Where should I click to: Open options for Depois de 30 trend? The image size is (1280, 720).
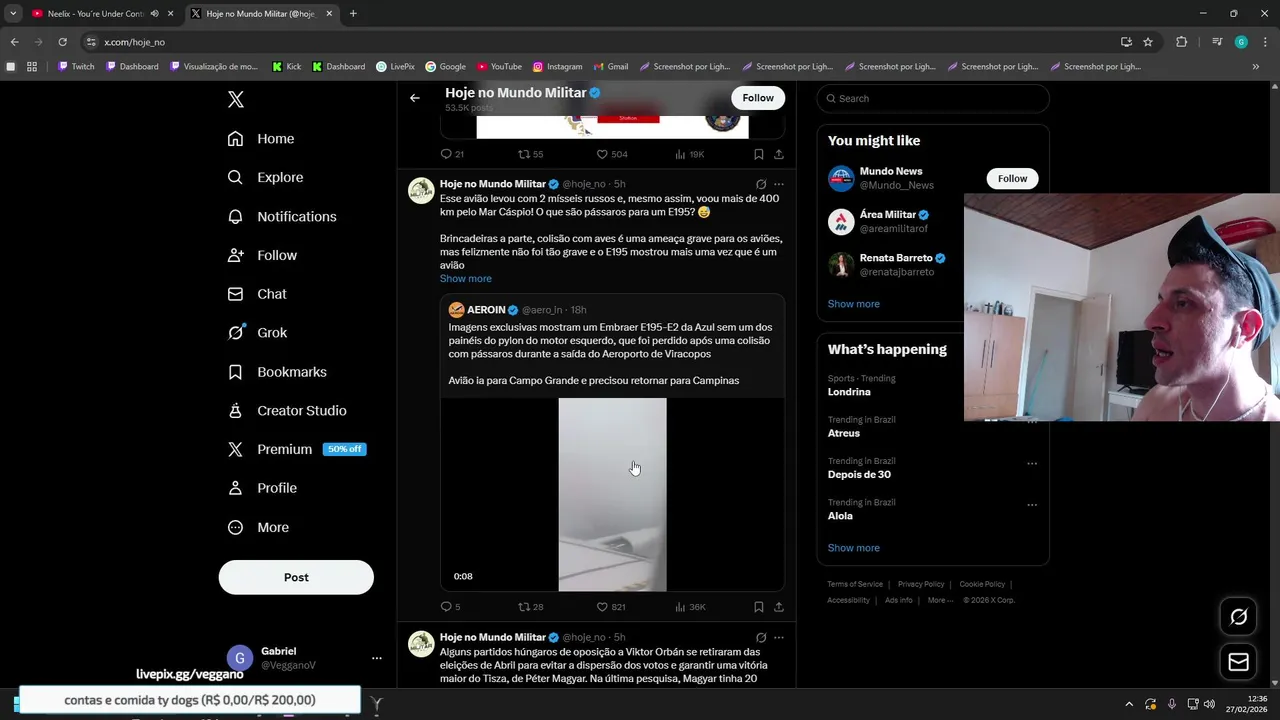pyautogui.click(x=1032, y=464)
